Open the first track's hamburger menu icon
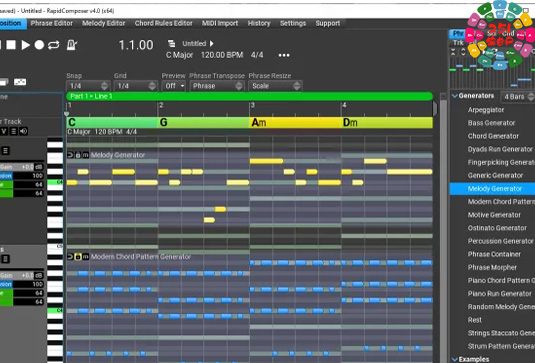 coord(5,150)
